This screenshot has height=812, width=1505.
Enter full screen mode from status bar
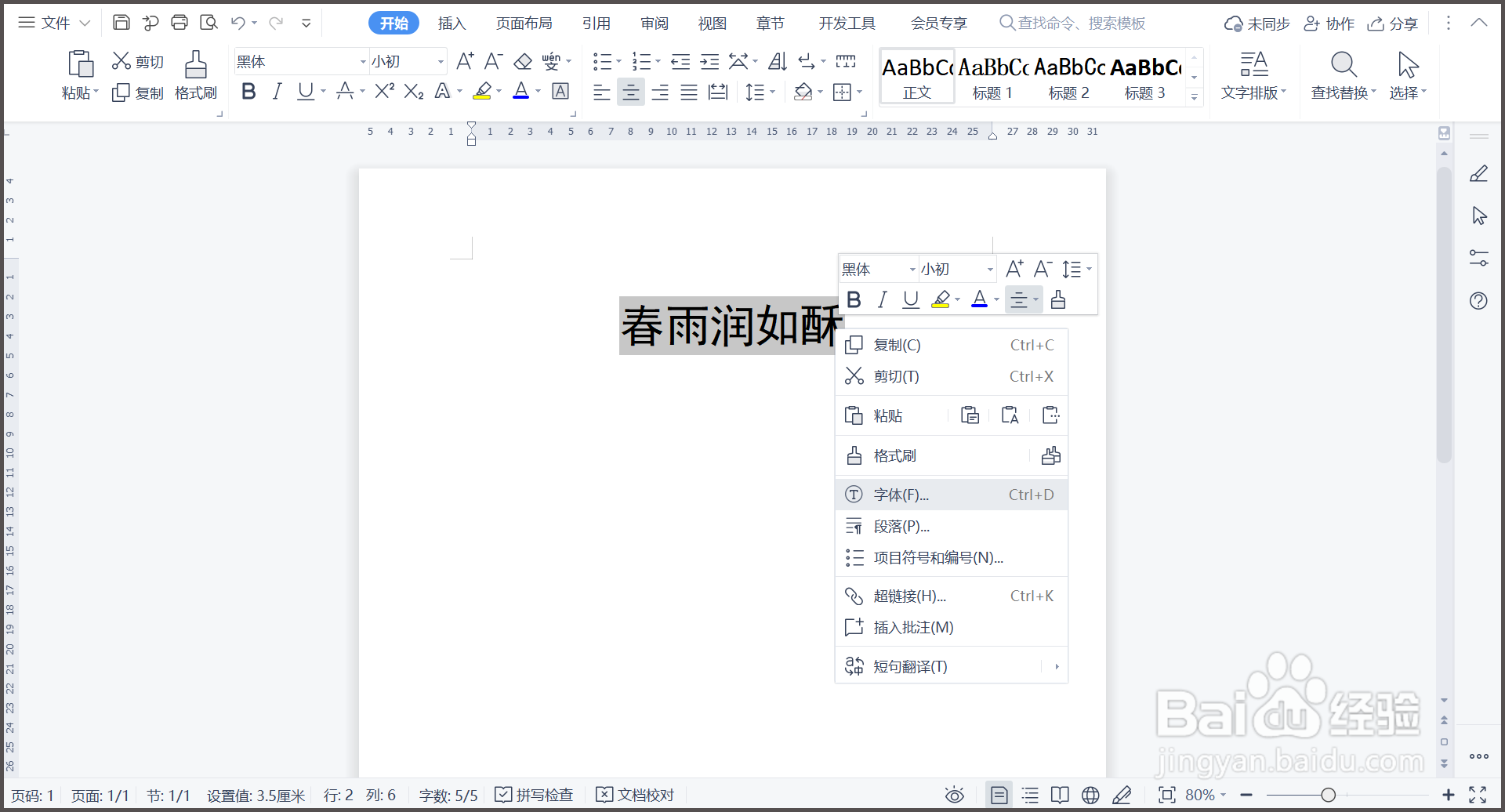1480,794
